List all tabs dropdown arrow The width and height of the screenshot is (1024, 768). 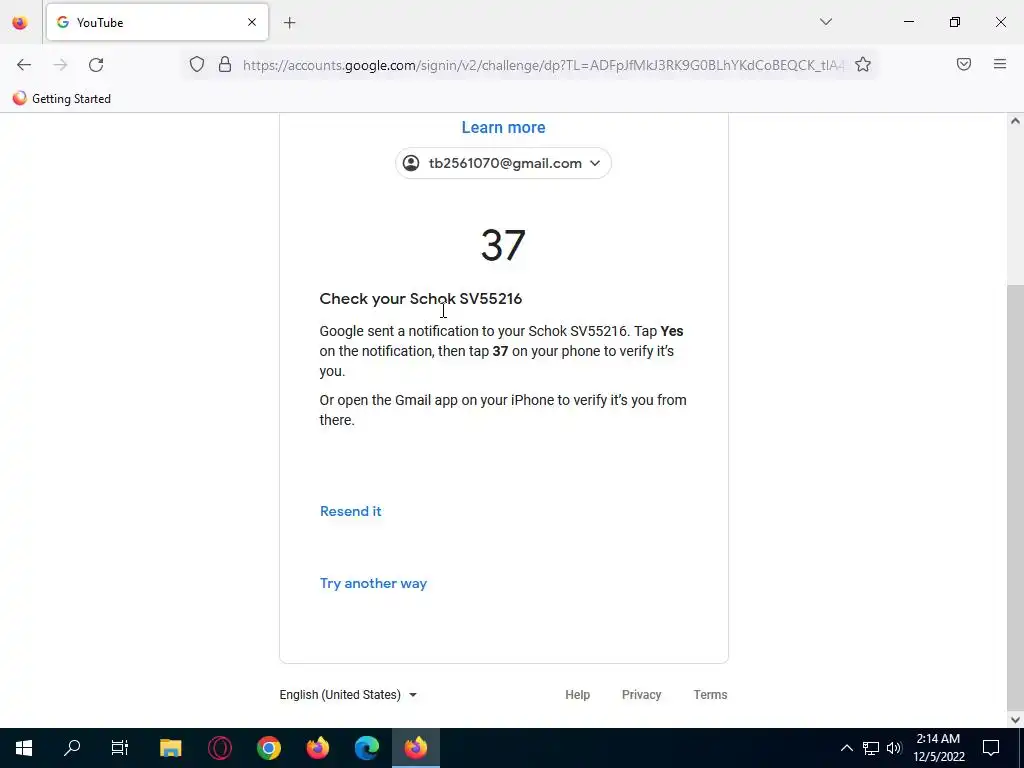coord(825,22)
